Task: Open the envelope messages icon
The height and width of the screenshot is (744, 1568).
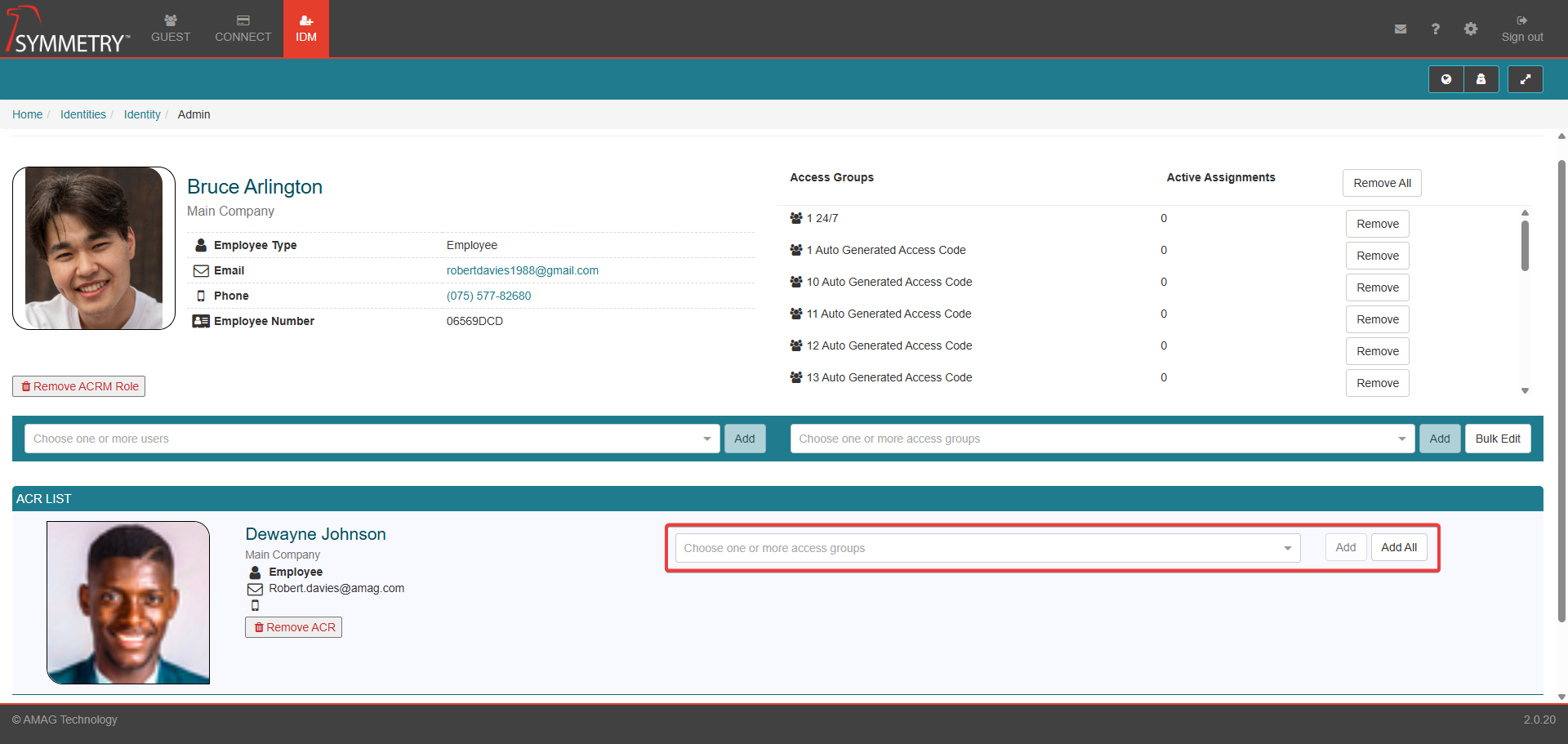Action: pos(1400,29)
